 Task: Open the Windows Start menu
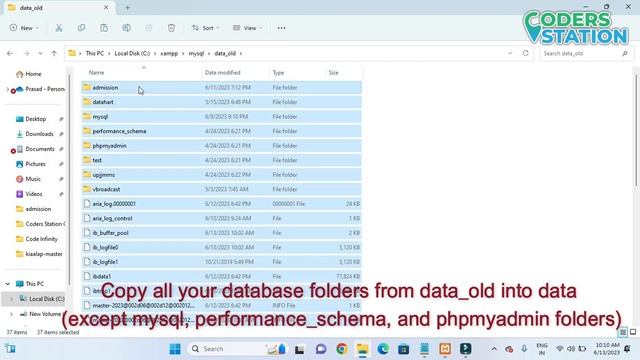tap(175, 349)
